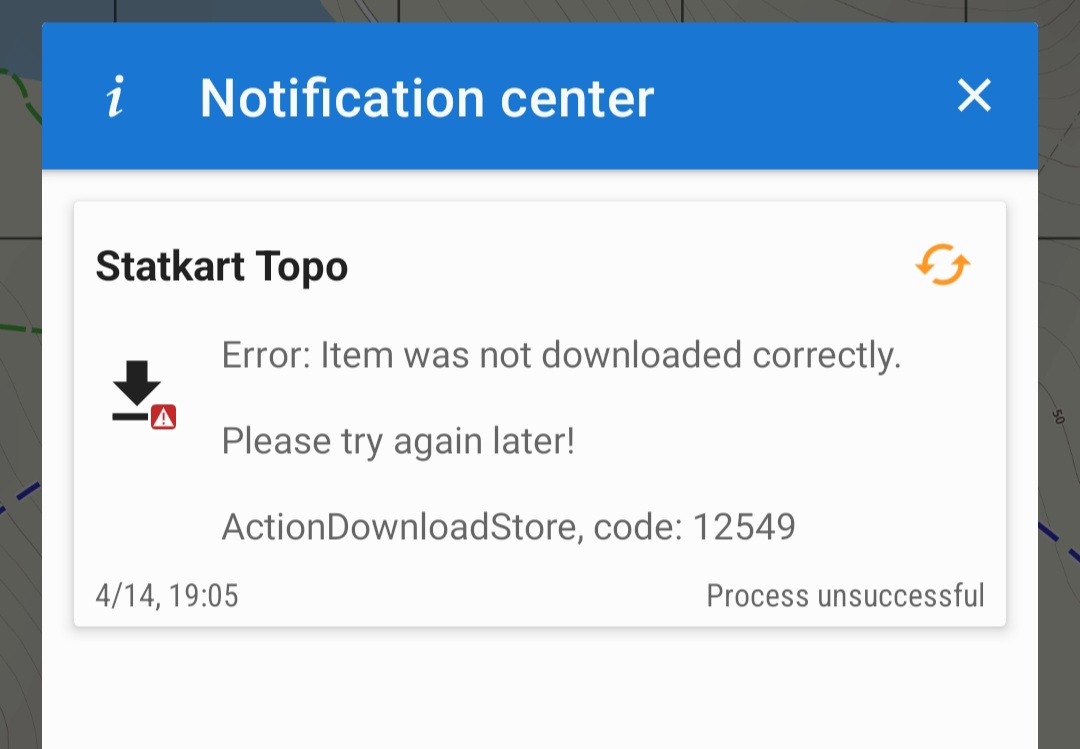Tap the 'Please try again later!' message
The width and height of the screenshot is (1080, 749).
[398, 442]
